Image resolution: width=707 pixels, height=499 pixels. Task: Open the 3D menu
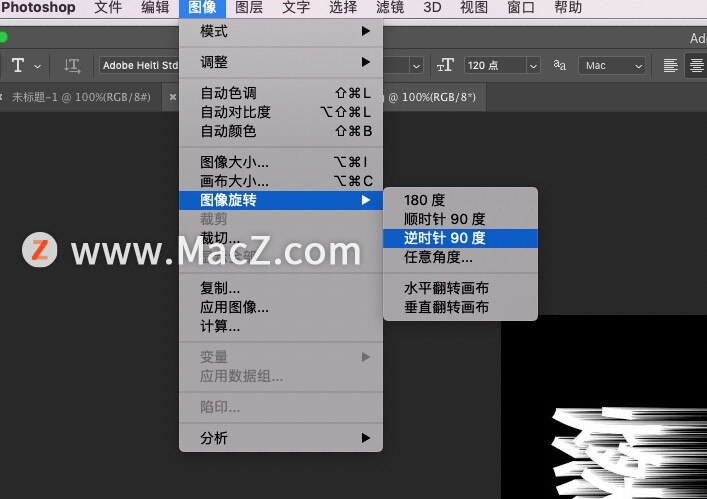(x=432, y=7)
